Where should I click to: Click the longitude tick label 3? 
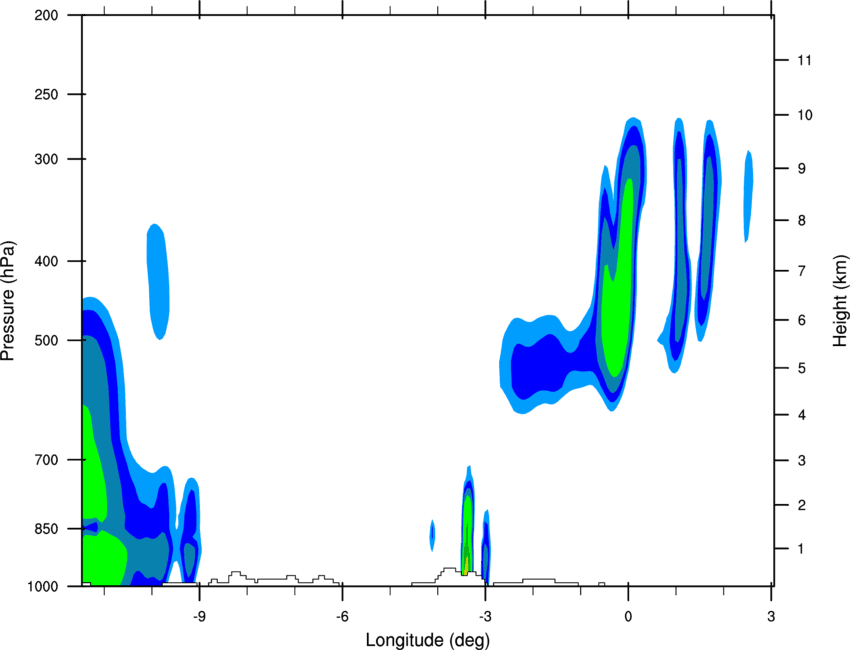tap(771, 616)
